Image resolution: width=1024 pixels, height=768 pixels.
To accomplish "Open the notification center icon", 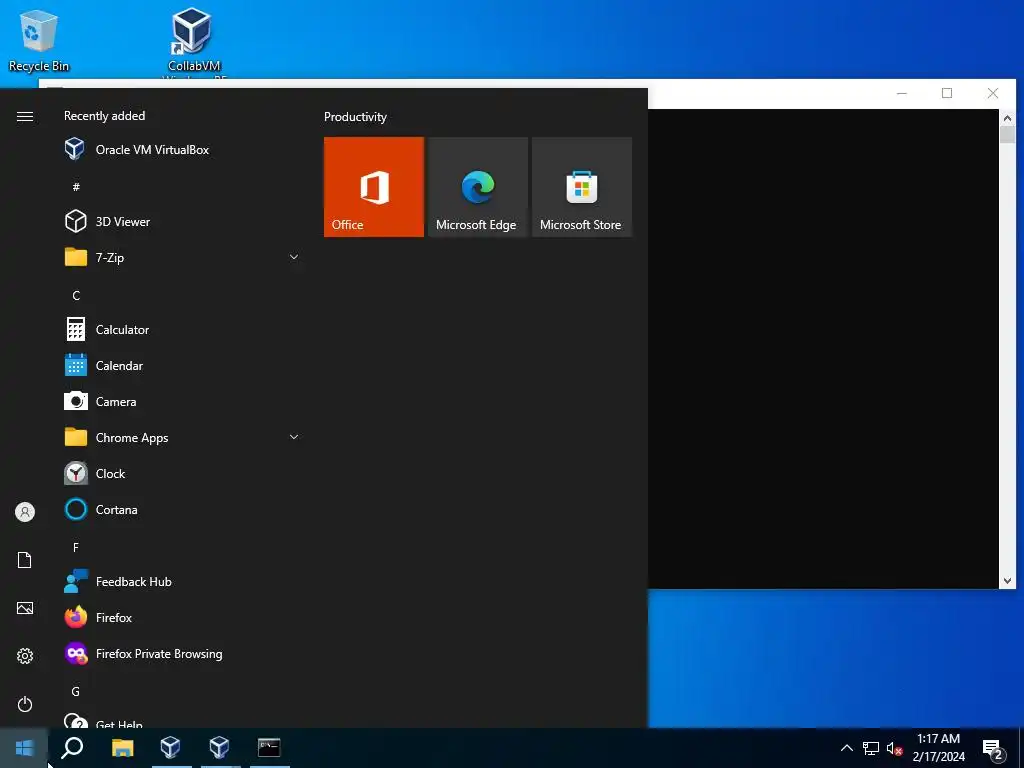I will pos(993,749).
